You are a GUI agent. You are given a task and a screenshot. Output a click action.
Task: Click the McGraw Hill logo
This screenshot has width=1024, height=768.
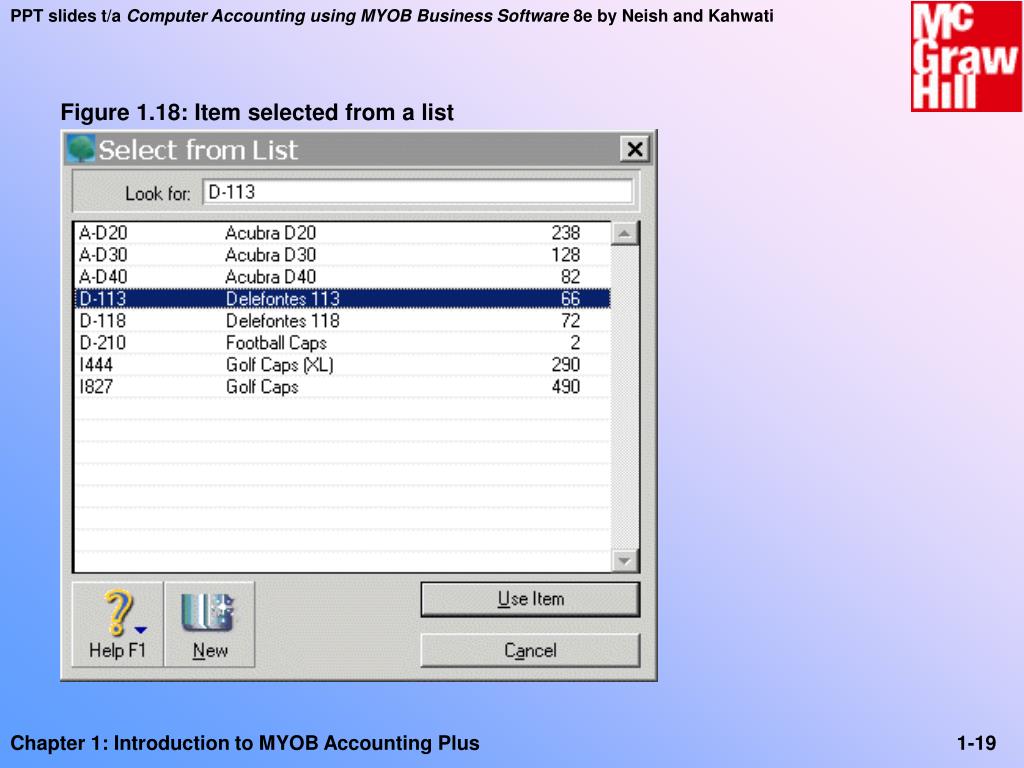click(x=965, y=56)
